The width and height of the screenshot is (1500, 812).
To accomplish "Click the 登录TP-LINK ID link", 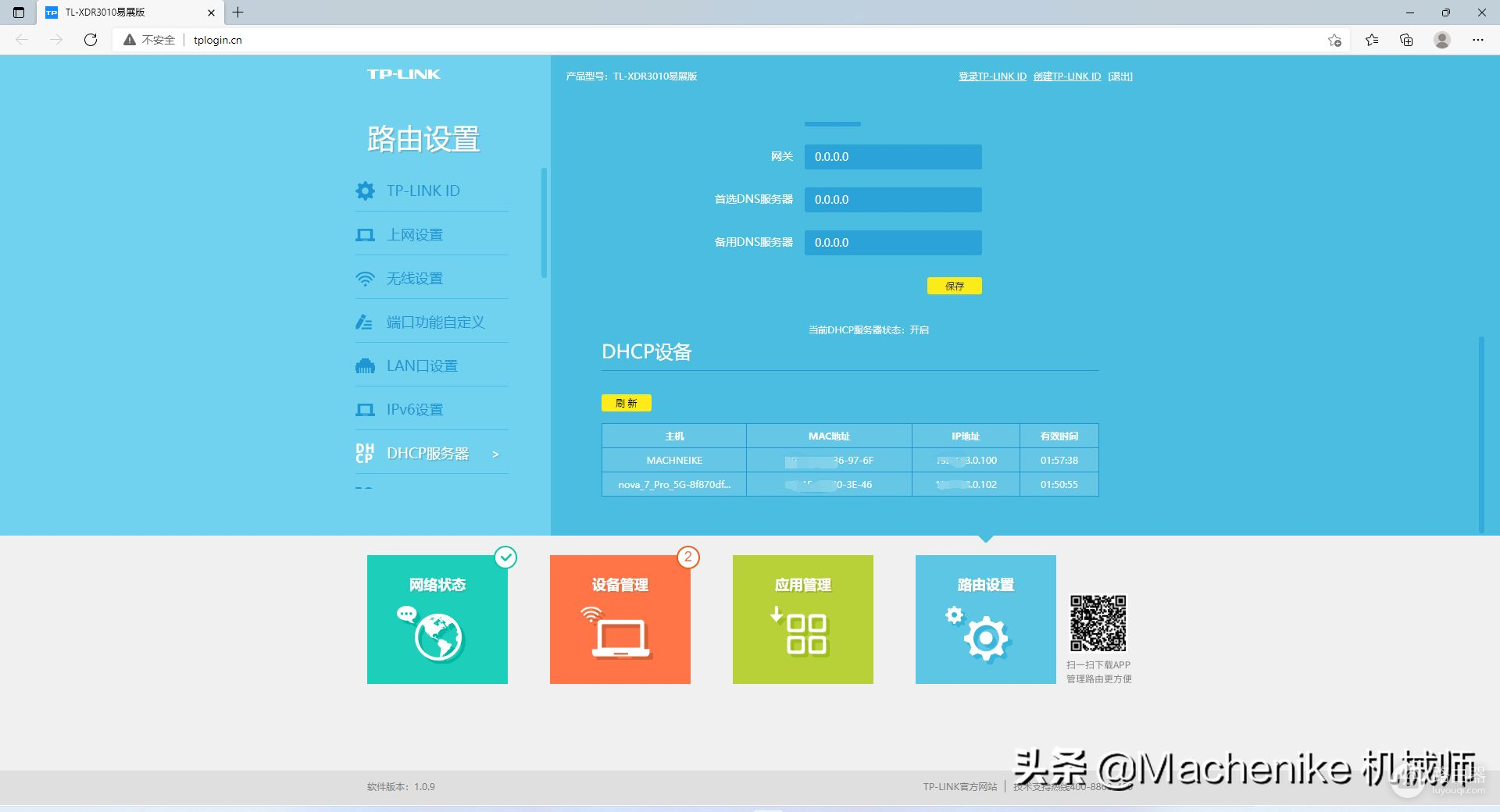I will (992, 76).
